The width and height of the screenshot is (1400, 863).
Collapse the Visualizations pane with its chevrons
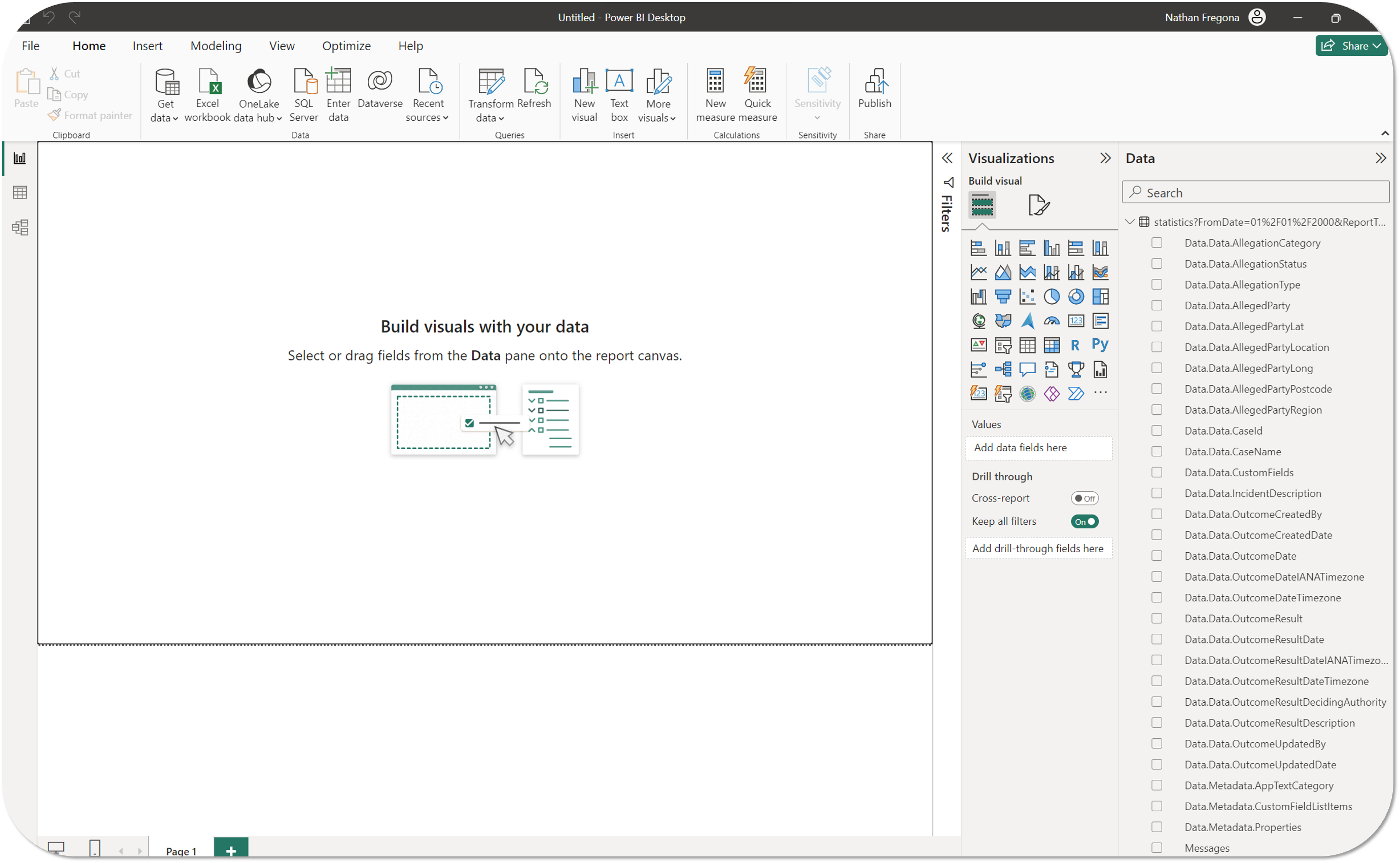point(1105,158)
